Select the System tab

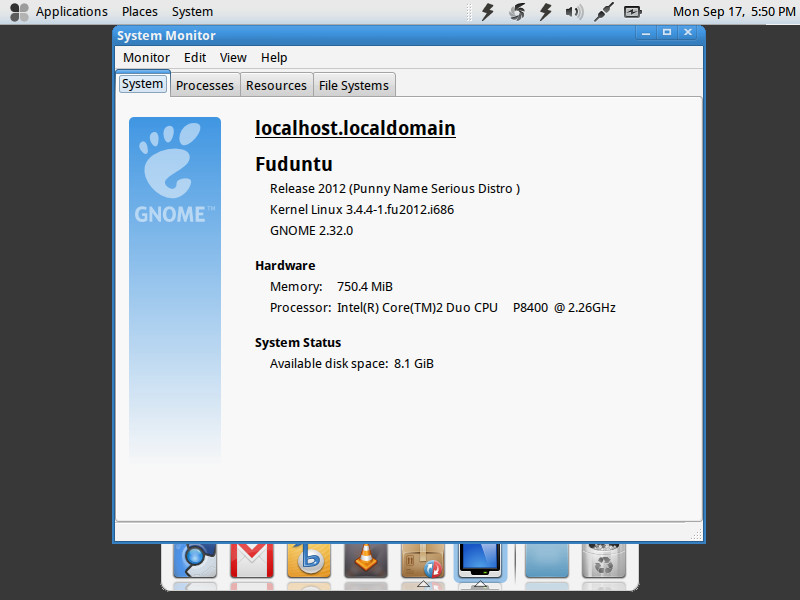pos(142,84)
